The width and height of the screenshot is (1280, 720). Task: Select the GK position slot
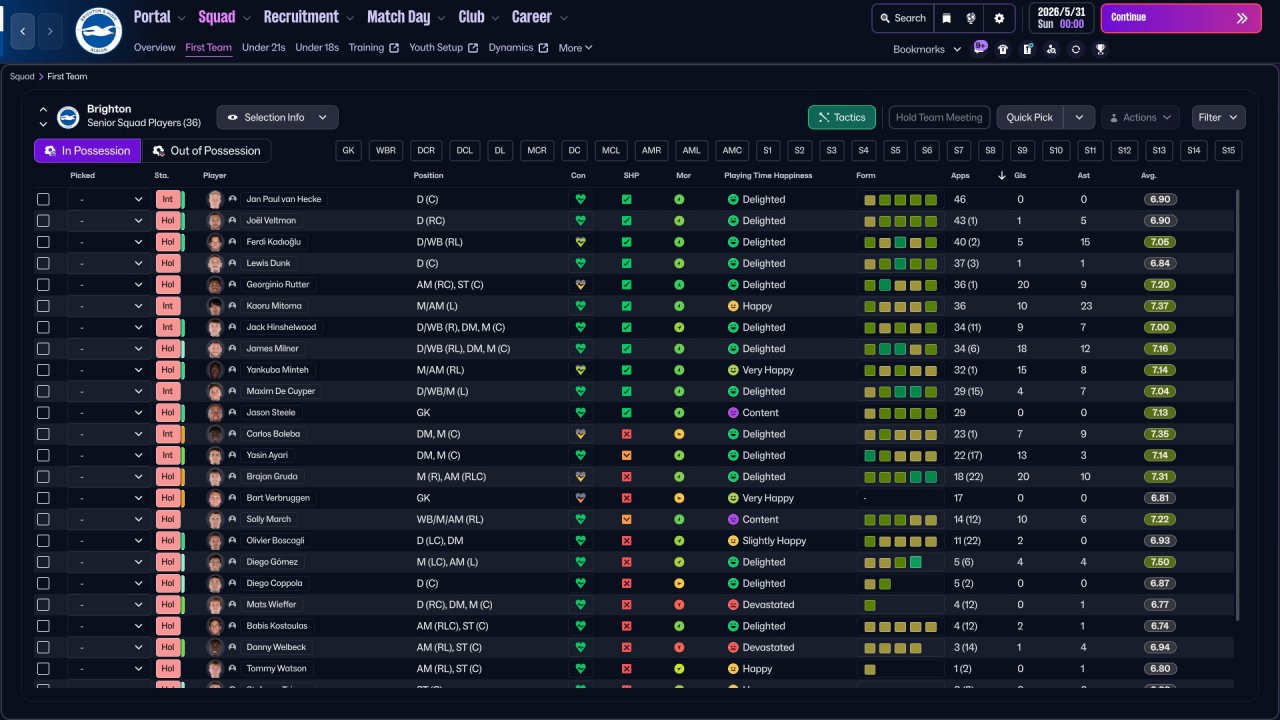tap(348, 150)
